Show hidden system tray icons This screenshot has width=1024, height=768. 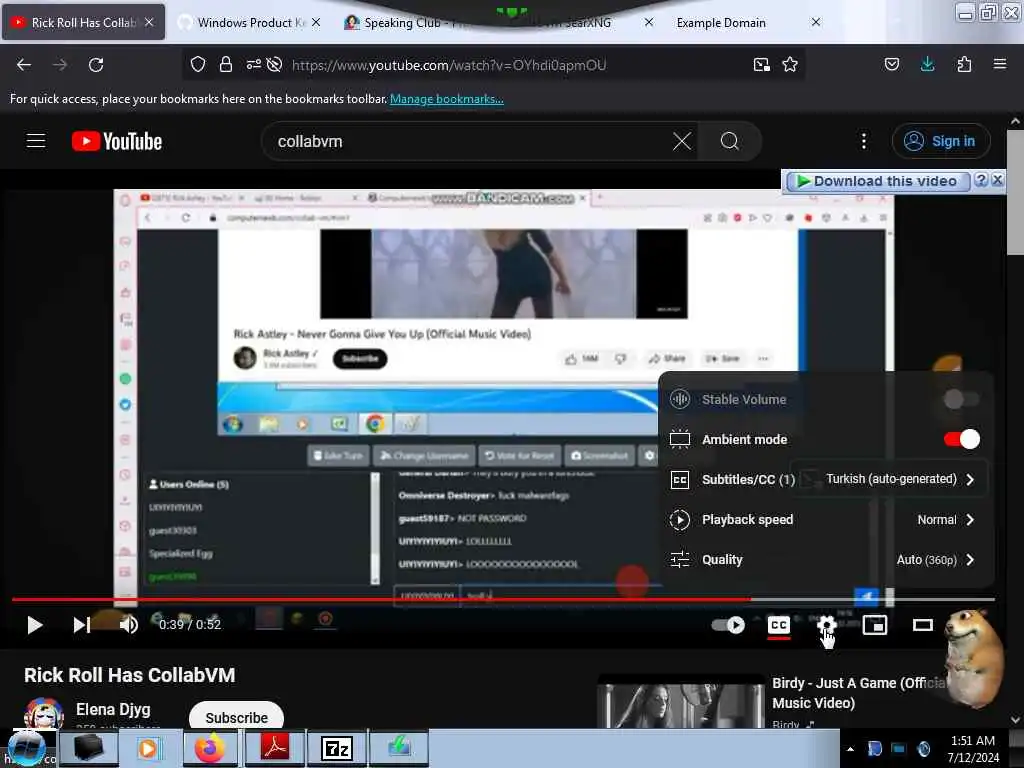(x=850, y=749)
